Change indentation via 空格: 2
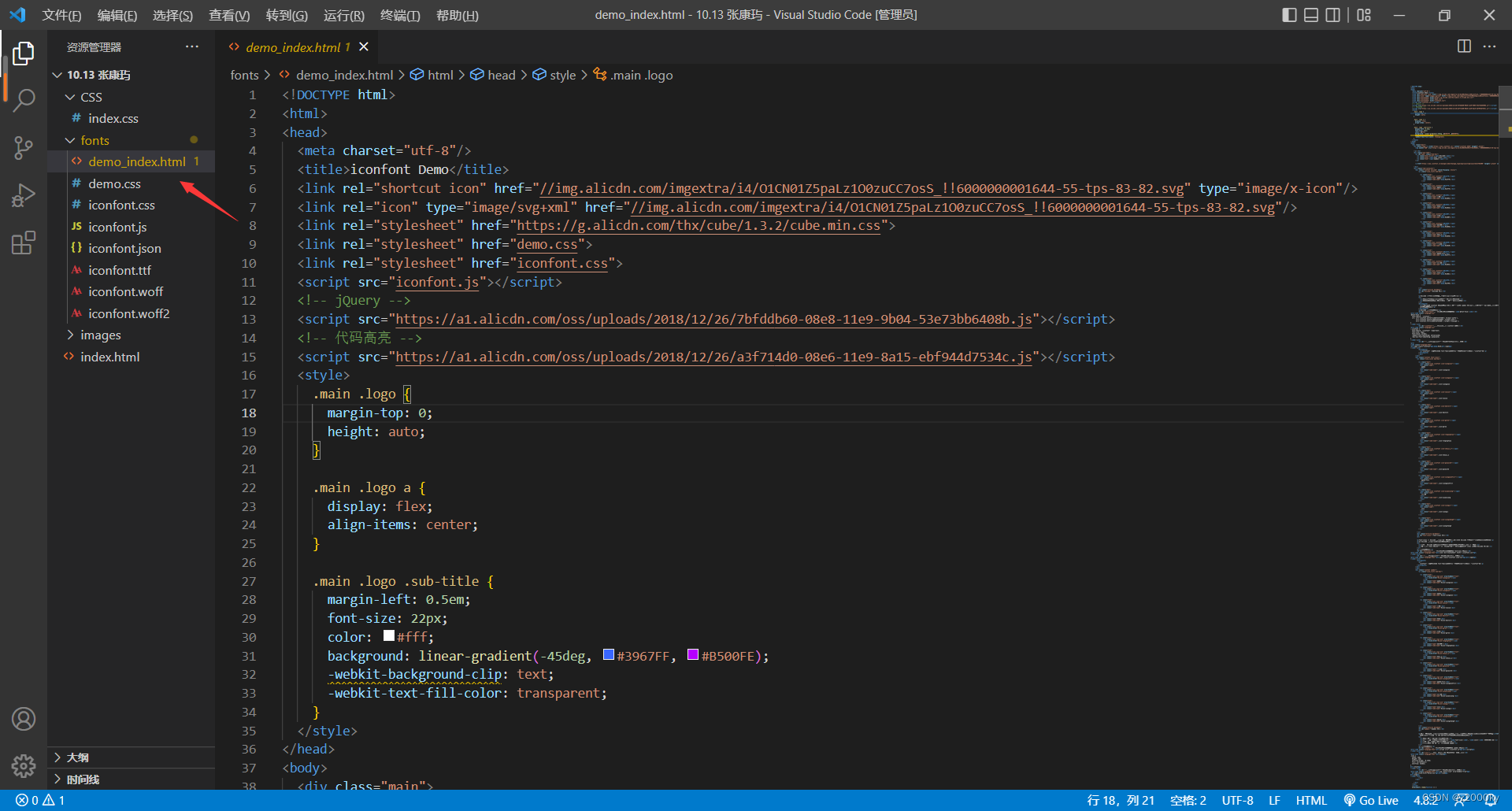 [x=1188, y=800]
